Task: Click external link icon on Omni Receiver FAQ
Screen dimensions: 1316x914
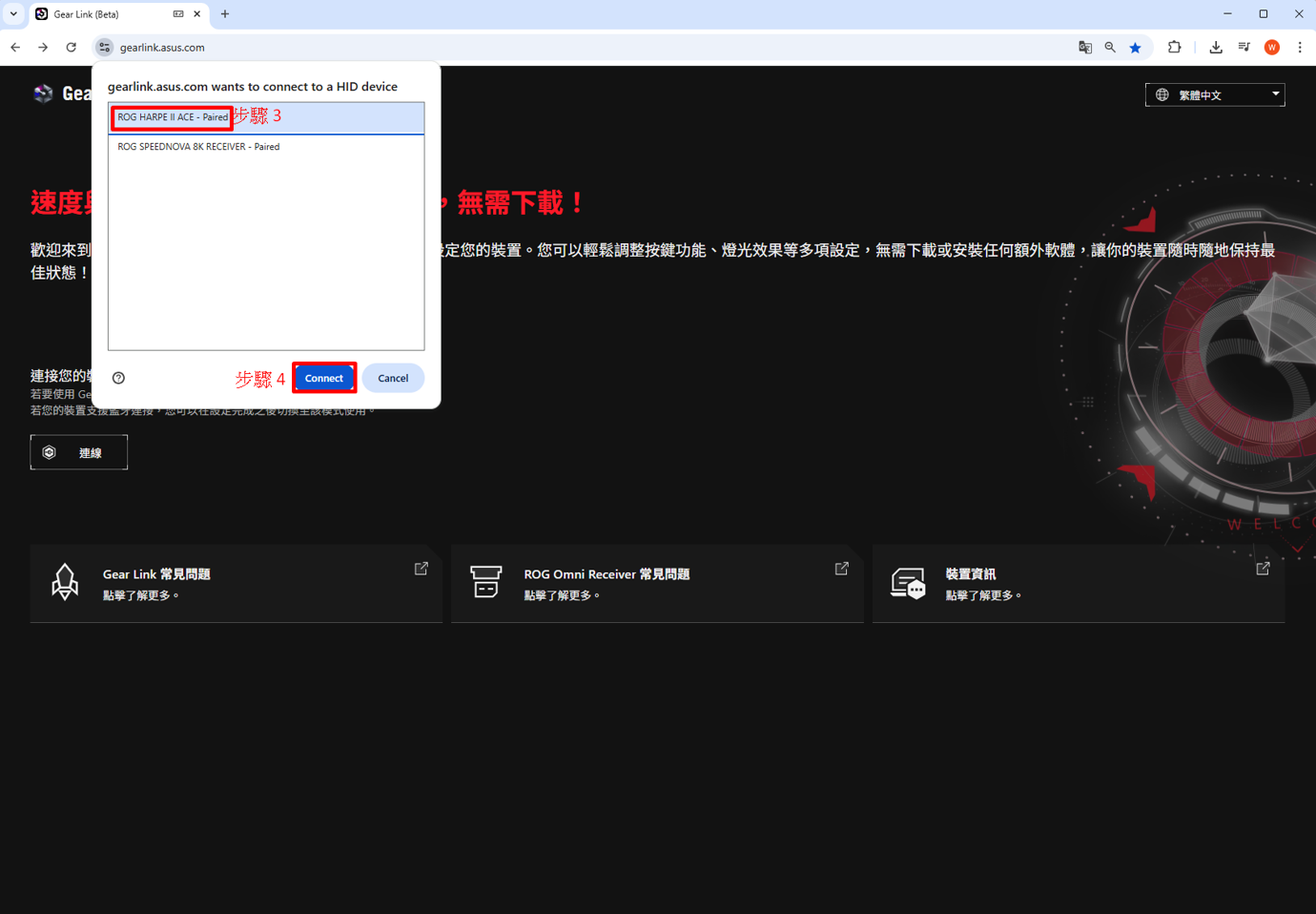Action: (842, 569)
